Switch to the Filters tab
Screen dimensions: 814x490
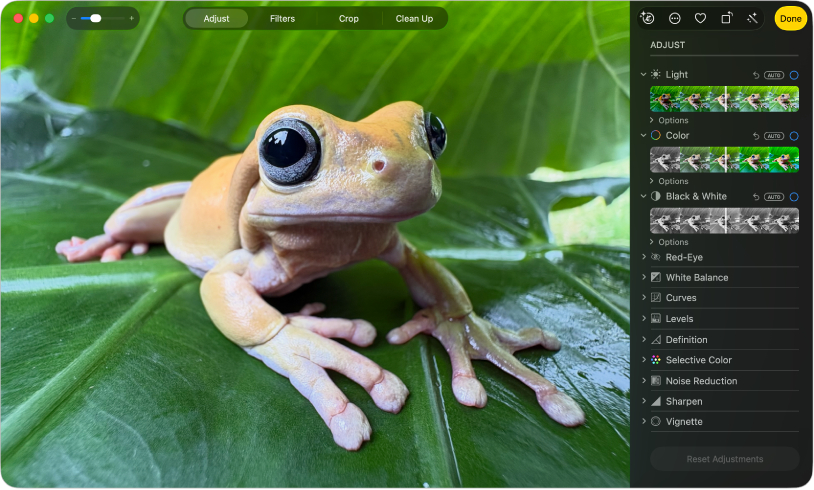coord(282,19)
